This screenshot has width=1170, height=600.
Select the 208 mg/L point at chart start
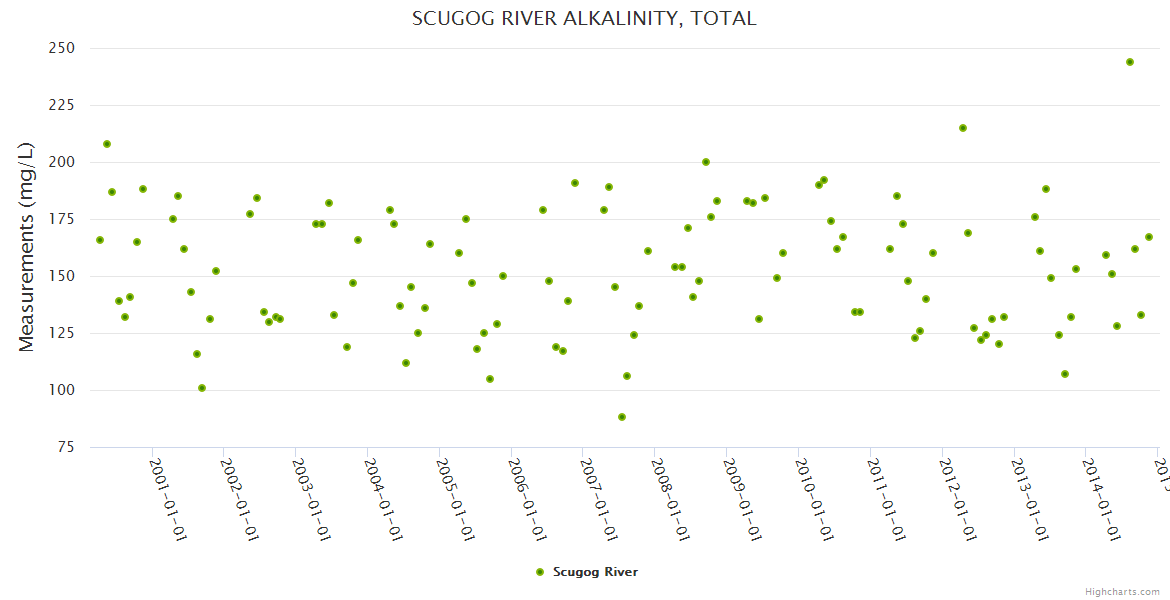107,144
